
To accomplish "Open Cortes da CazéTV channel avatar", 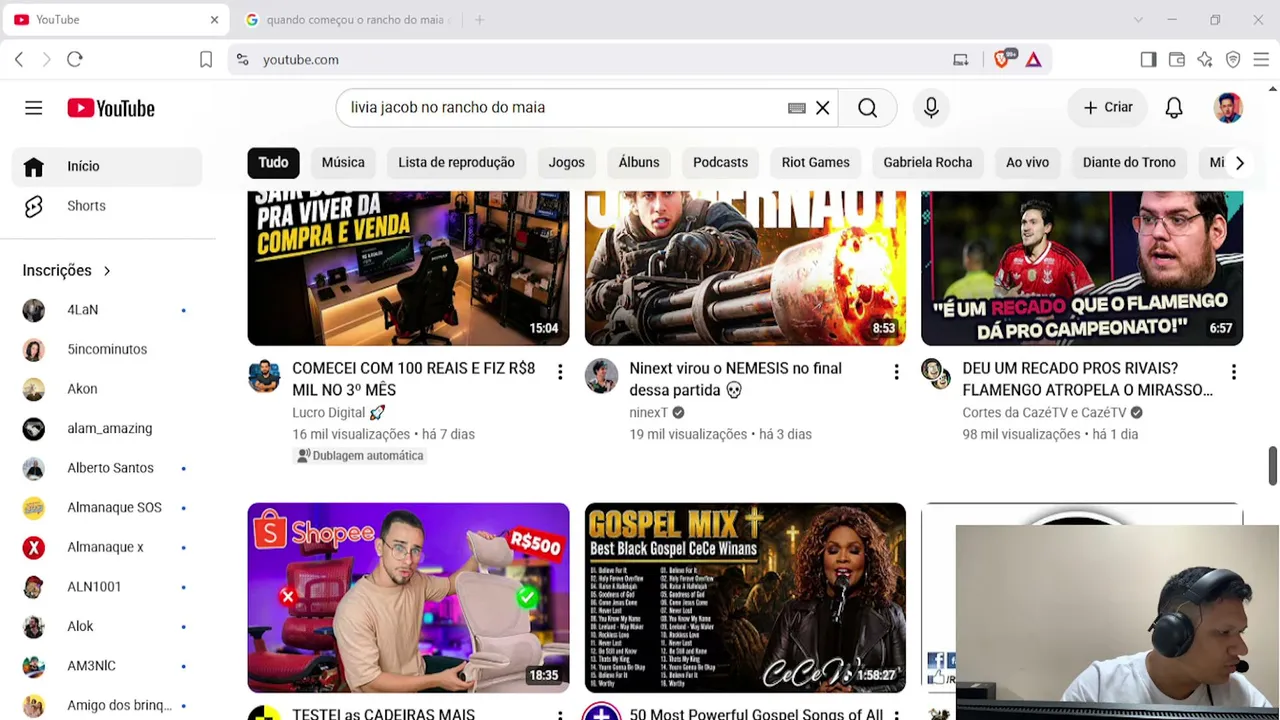I will [937, 376].
